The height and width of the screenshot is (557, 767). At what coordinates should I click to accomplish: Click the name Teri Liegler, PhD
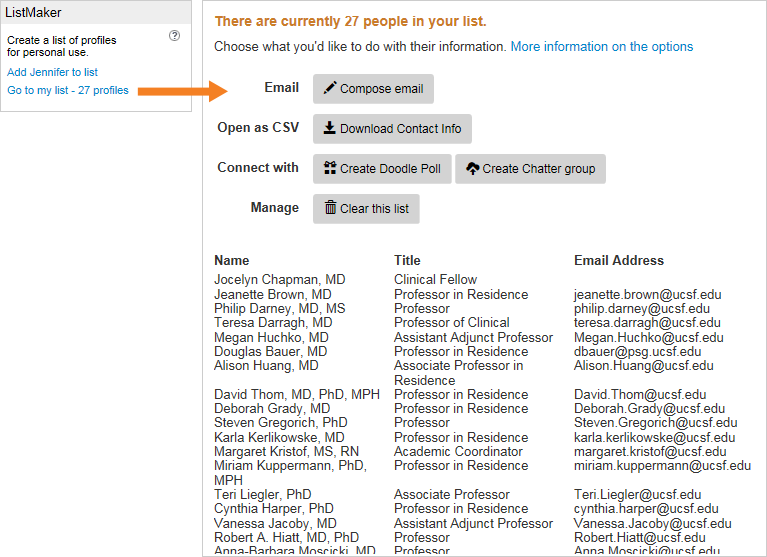pos(263,494)
